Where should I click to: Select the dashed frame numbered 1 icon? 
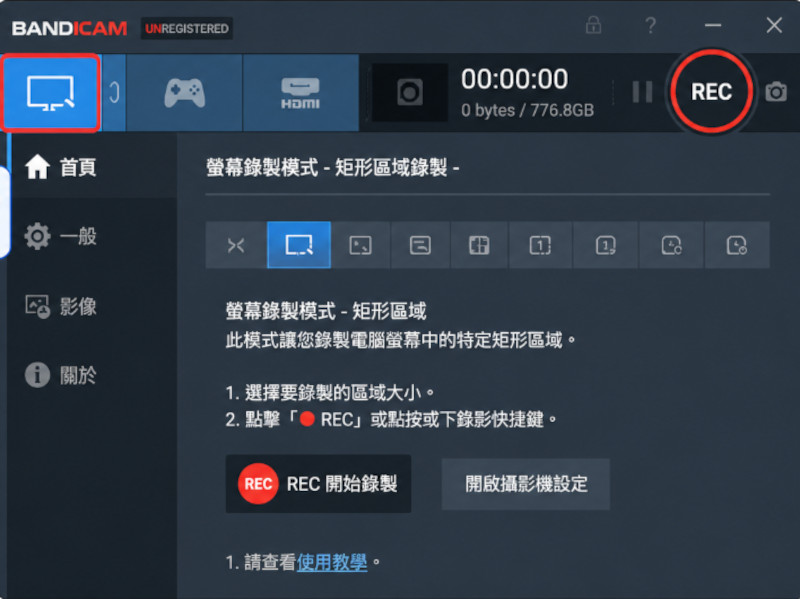point(540,245)
